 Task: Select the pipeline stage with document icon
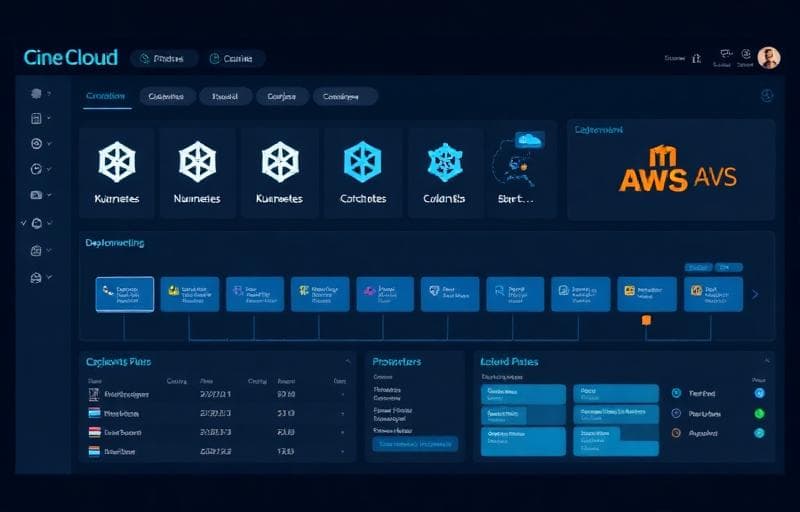click(x=581, y=294)
